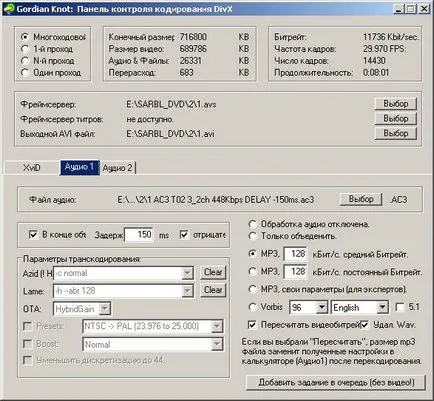Select the 1-й проход radio button
The width and height of the screenshot is (434, 401).
point(25,49)
